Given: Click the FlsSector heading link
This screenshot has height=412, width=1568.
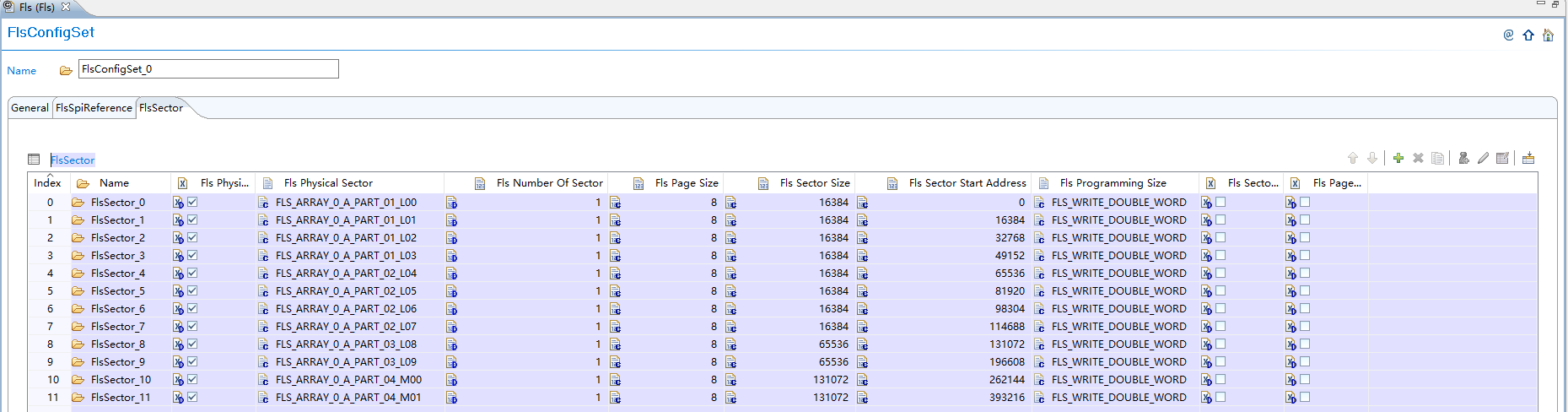Looking at the screenshot, I should (73, 160).
